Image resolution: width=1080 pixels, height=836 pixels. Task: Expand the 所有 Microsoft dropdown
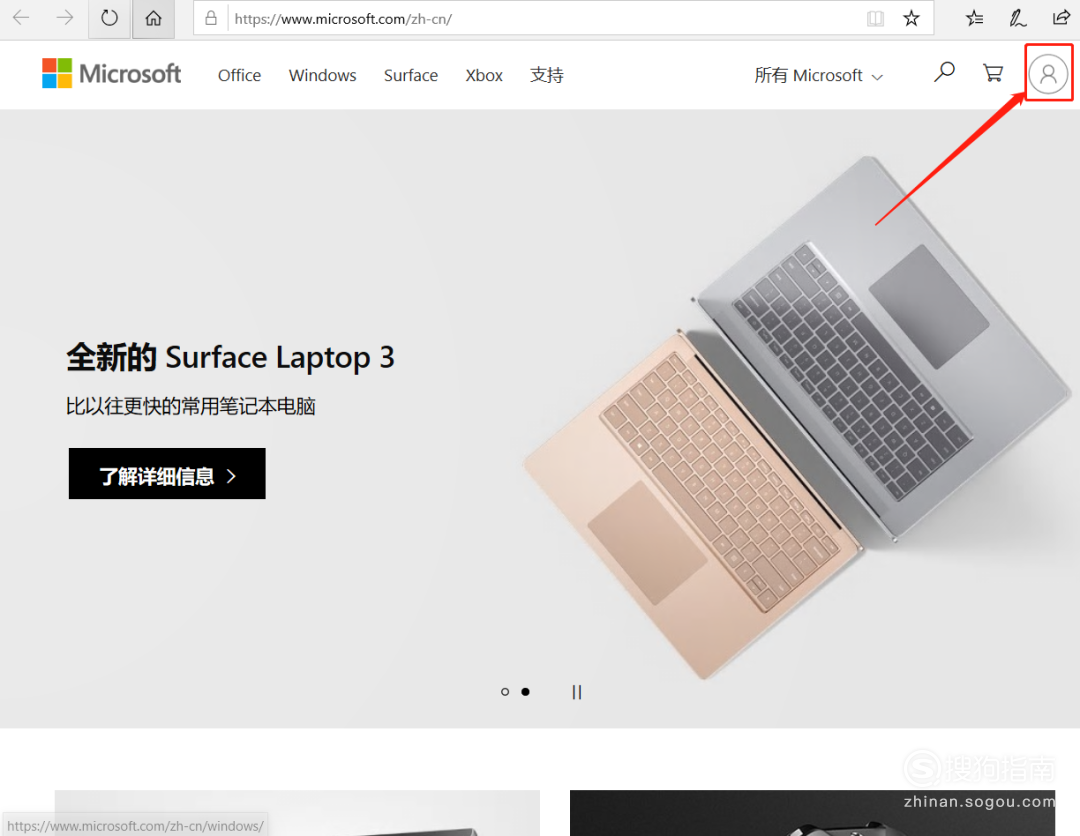click(818, 75)
